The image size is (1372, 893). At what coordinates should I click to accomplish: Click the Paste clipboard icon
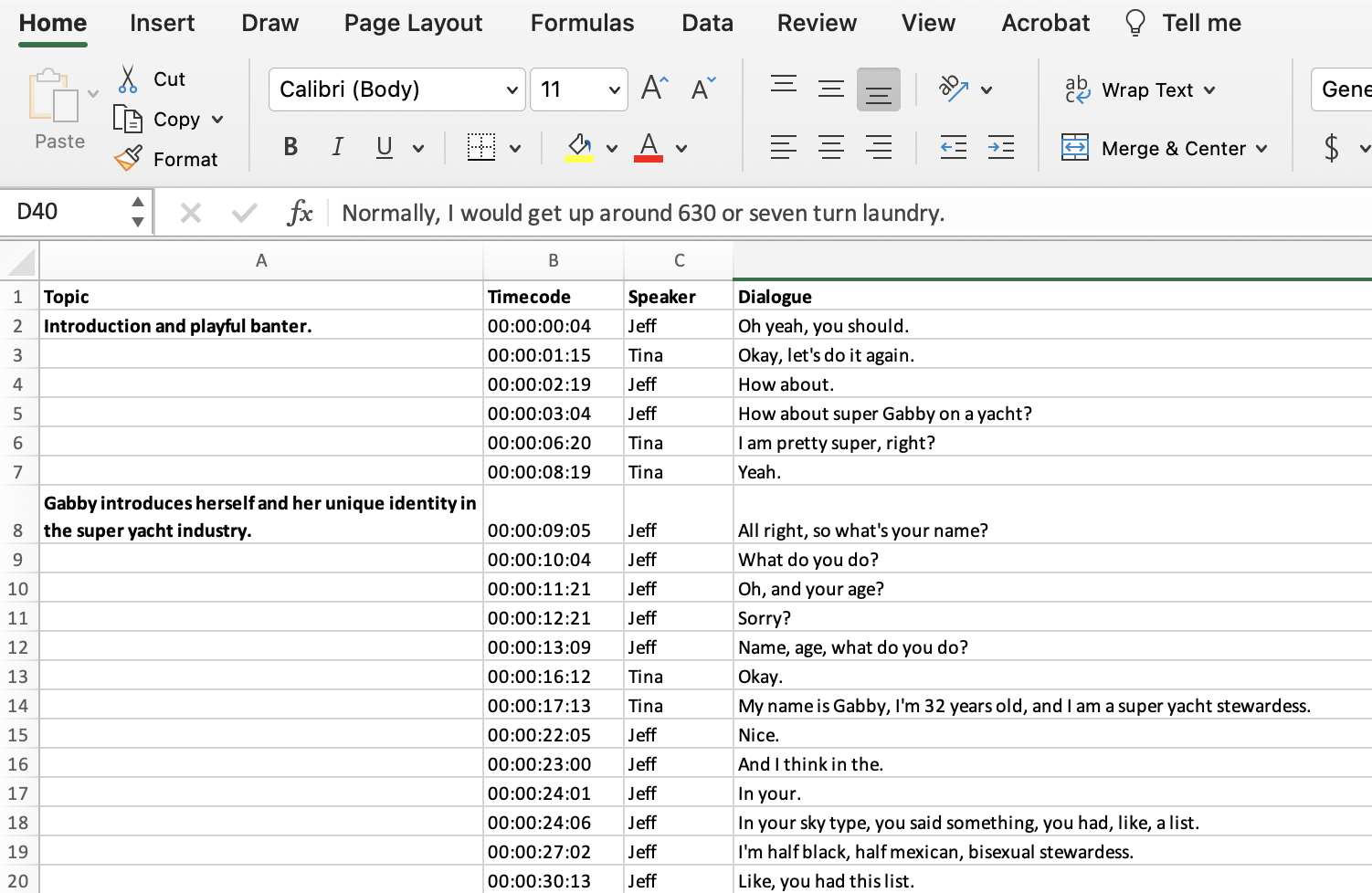[x=54, y=97]
